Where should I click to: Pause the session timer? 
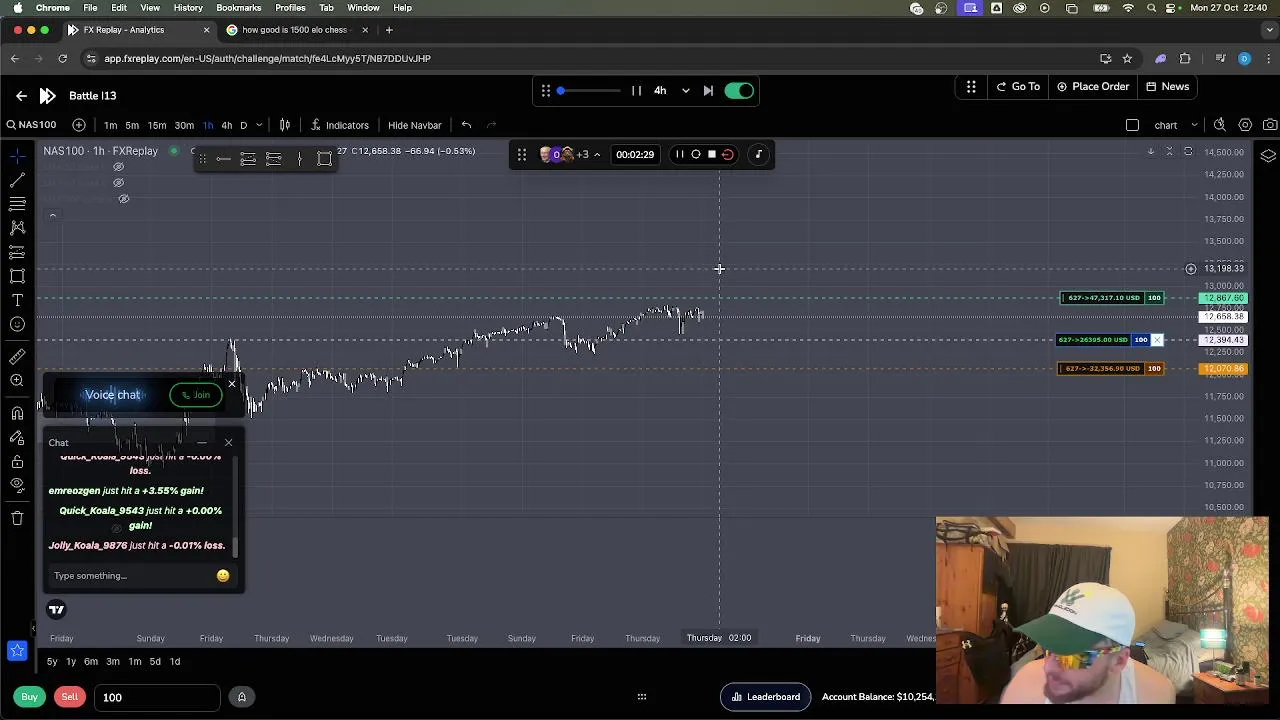(x=679, y=154)
